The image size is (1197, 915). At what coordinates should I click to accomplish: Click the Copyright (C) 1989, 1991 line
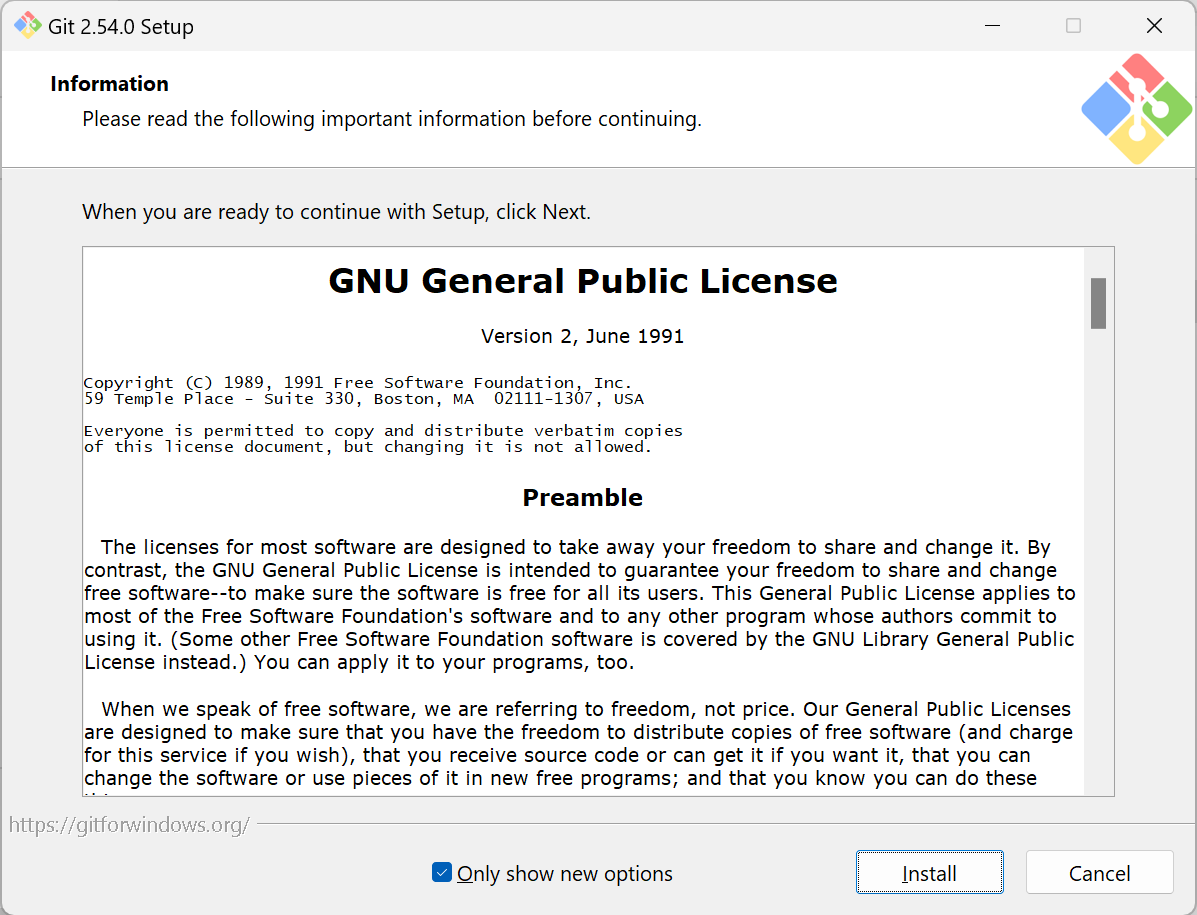coord(358,382)
